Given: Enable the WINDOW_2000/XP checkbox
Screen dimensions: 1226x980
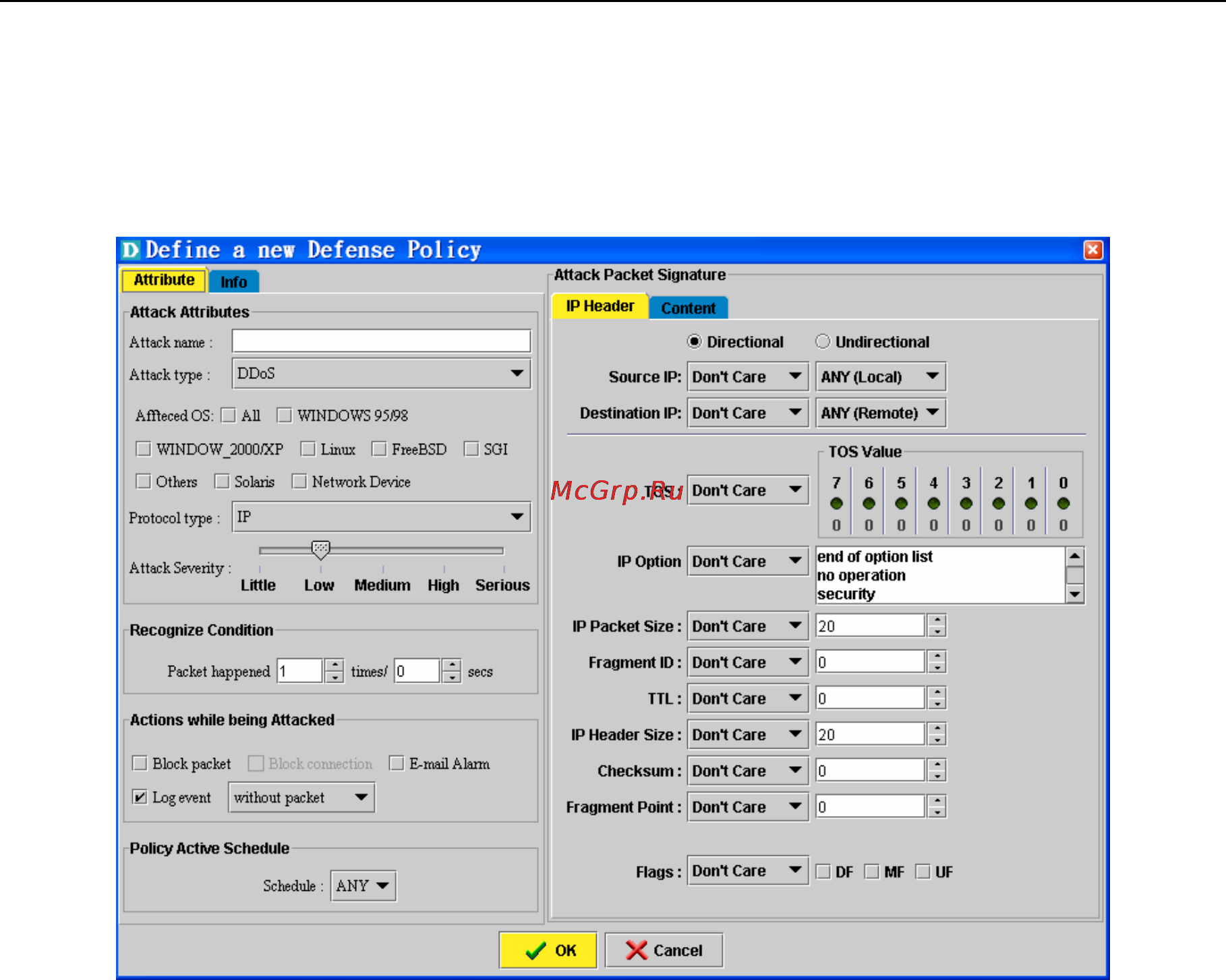Looking at the screenshot, I should click(143, 449).
